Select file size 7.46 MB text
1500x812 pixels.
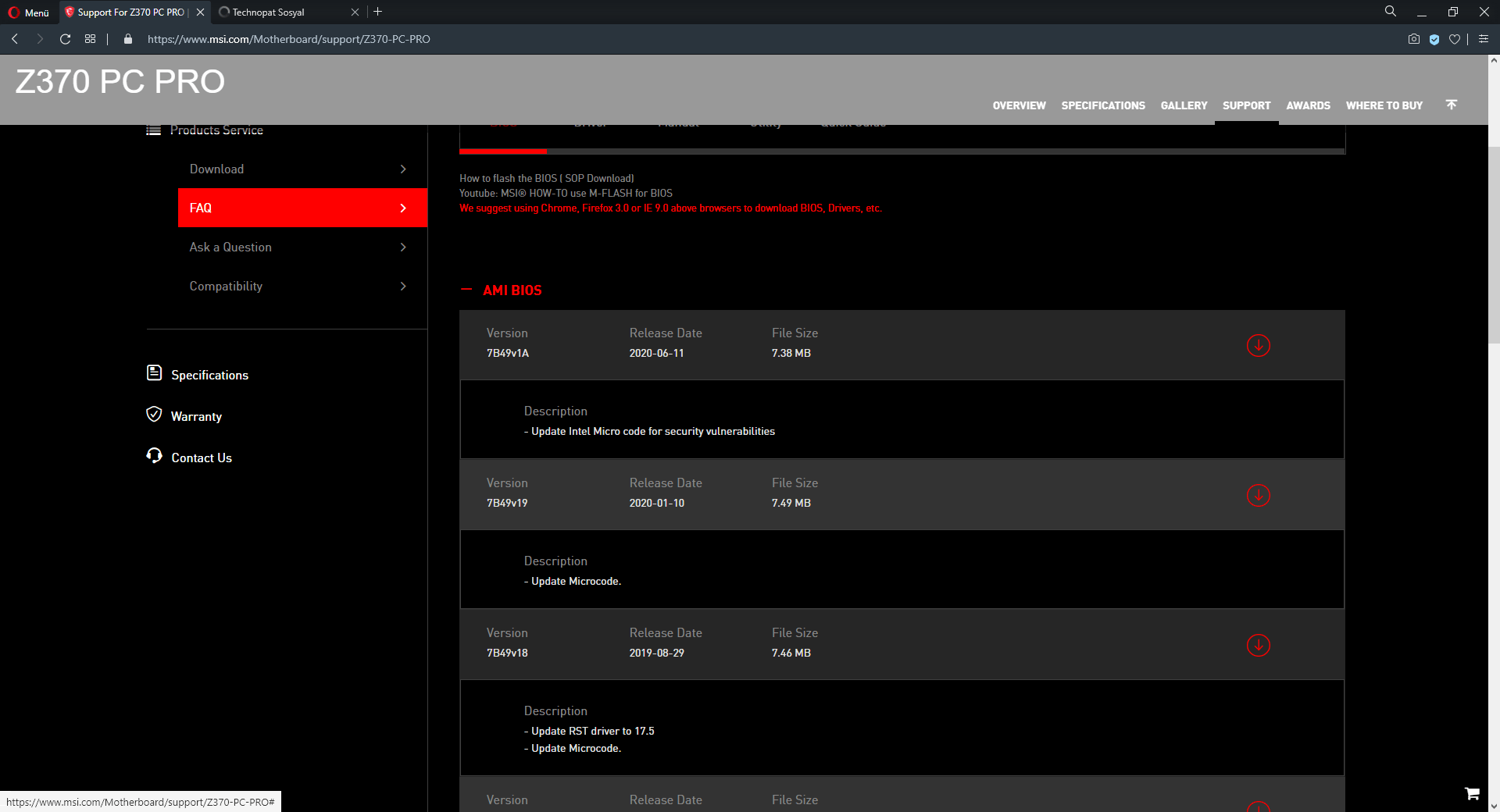click(x=791, y=653)
